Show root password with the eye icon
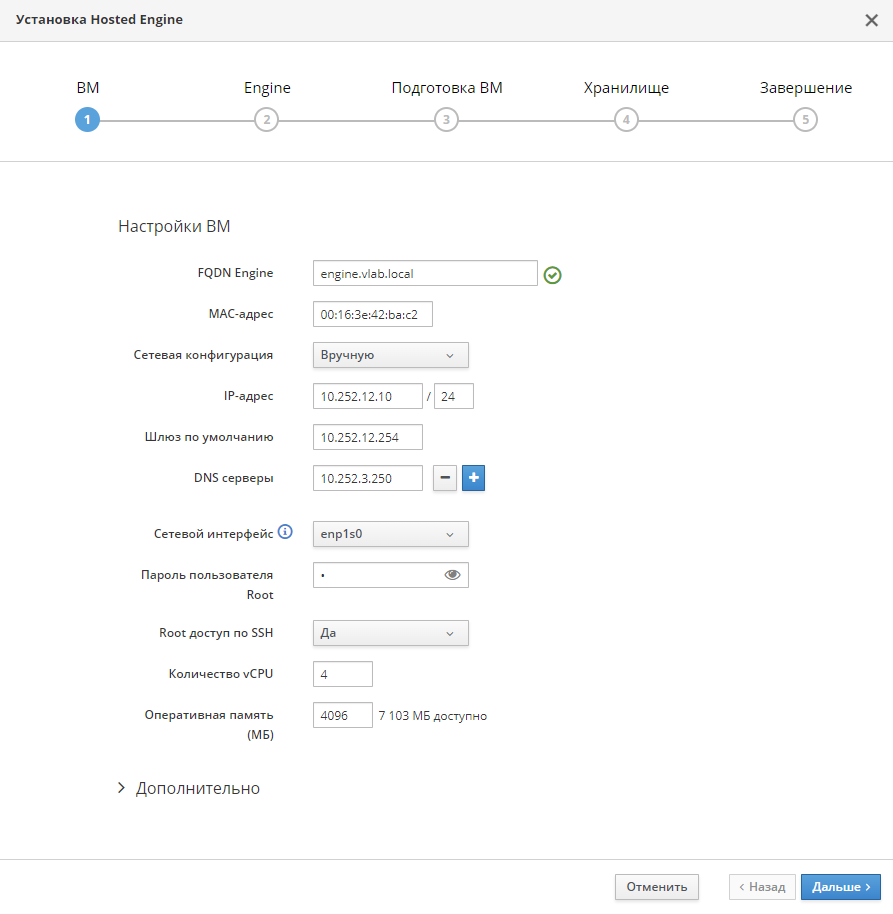 (452, 575)
